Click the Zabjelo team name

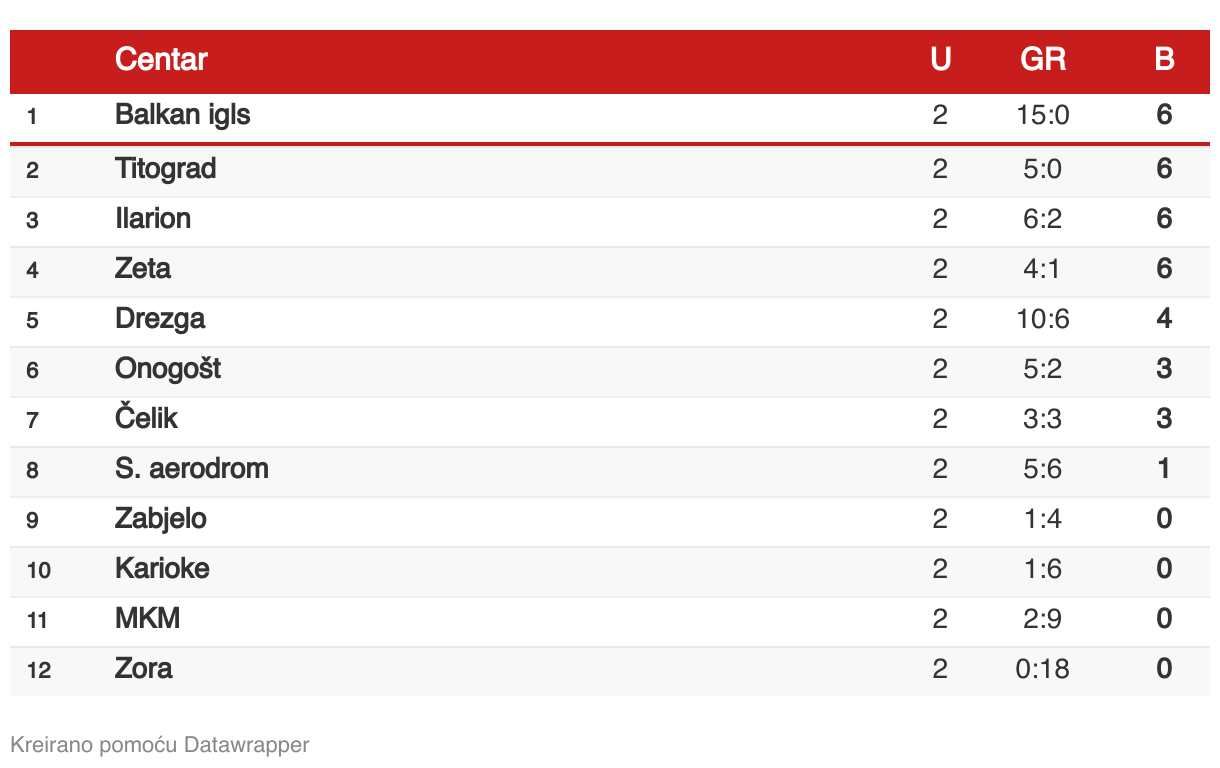pyautogui.click(x=161, y=519)
